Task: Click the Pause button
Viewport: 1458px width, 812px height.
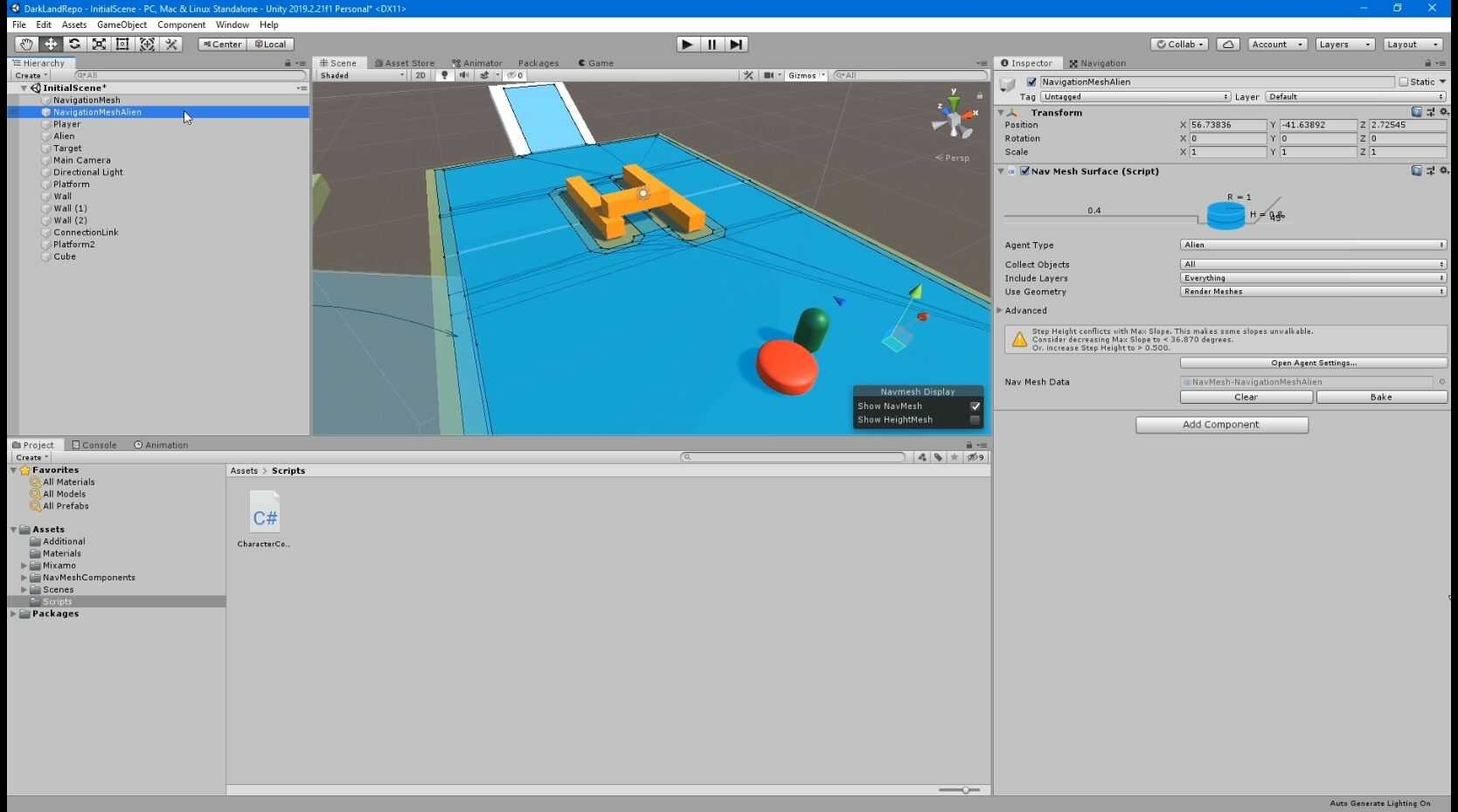Action: click(x=712, y=44)
